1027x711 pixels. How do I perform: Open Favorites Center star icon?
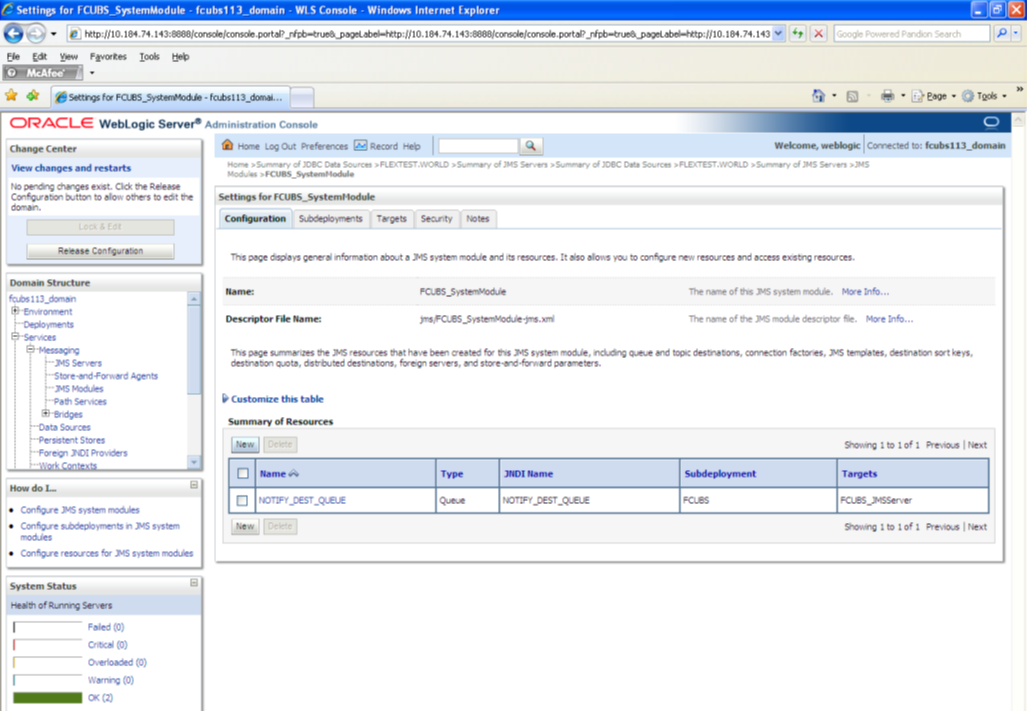(x=11, y=96)
